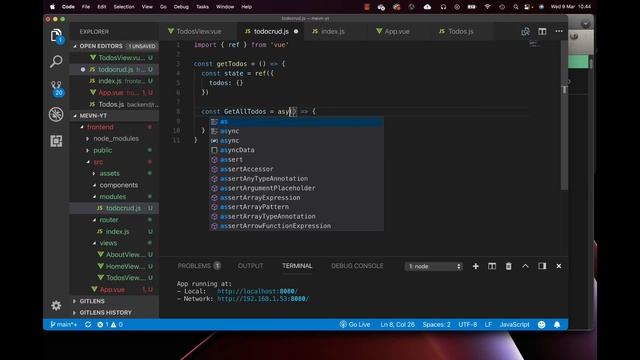The width and height of the screenshot is (640, 360).
Task: Expand the GITLENS HISTORY section
Action: pyautogui.click(x=114, y=313)
